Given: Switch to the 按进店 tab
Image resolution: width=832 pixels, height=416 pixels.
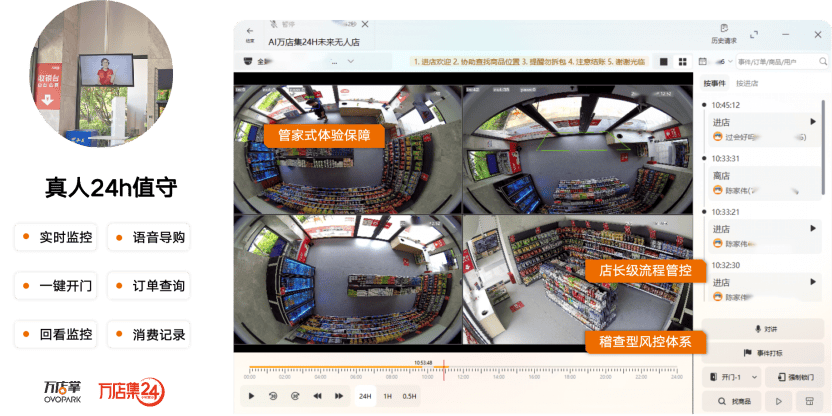Looking at the screenshot, I should [747, 83].
